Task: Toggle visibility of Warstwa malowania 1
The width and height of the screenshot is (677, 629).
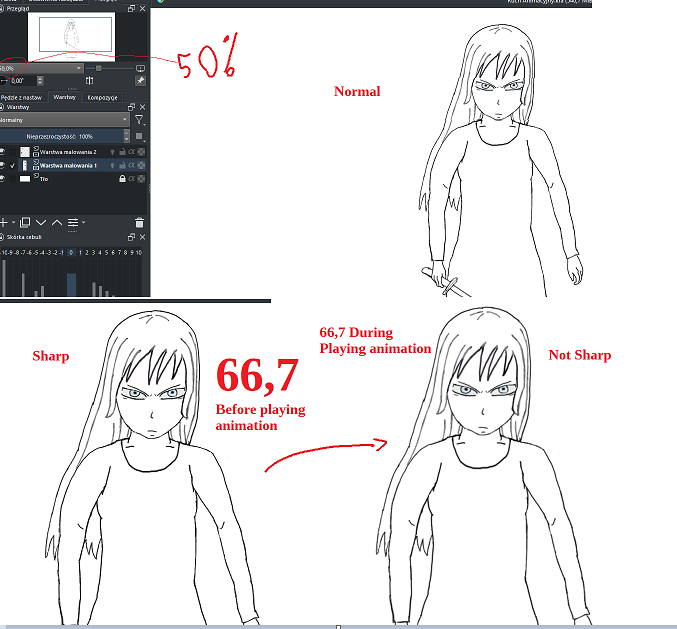Action: pos(3,165)
